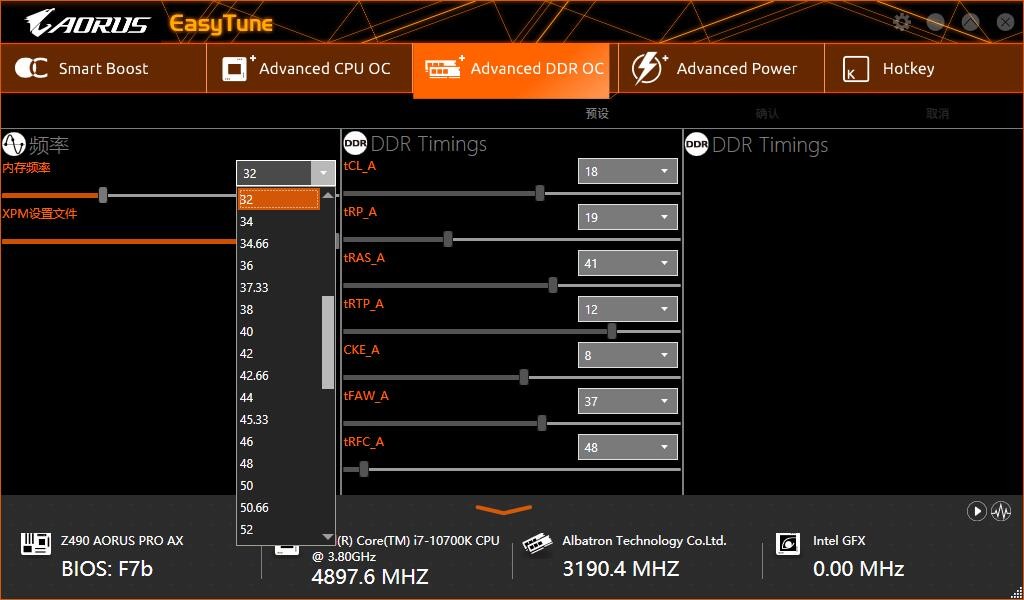Select 48 in the frequency list

tap(280, 464)
